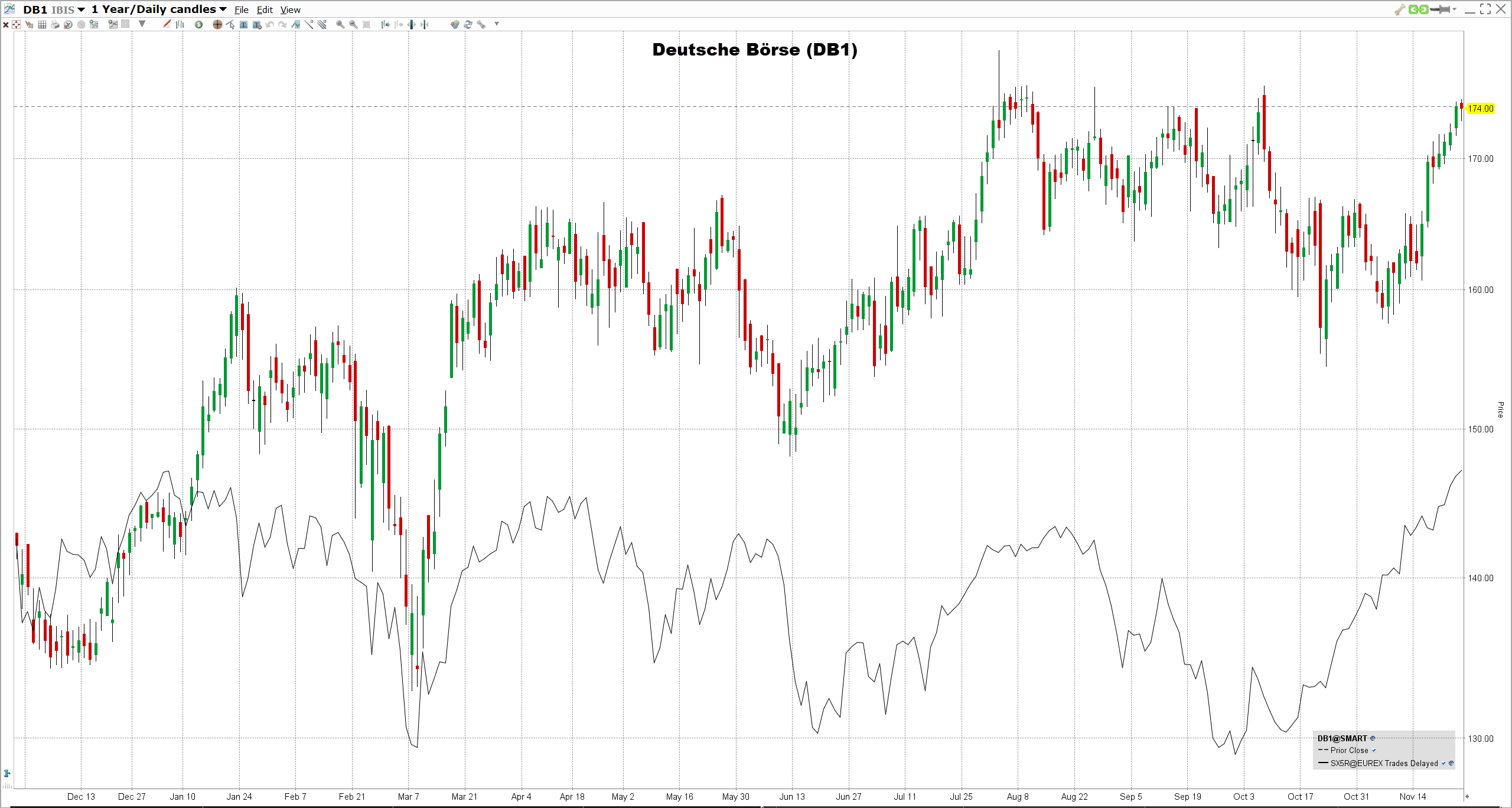The width and height of the screenshot is (1512, 808).
Task: Open the DB1 IBIS symbol dropdown arrow
Action: [x=81, y=10]
